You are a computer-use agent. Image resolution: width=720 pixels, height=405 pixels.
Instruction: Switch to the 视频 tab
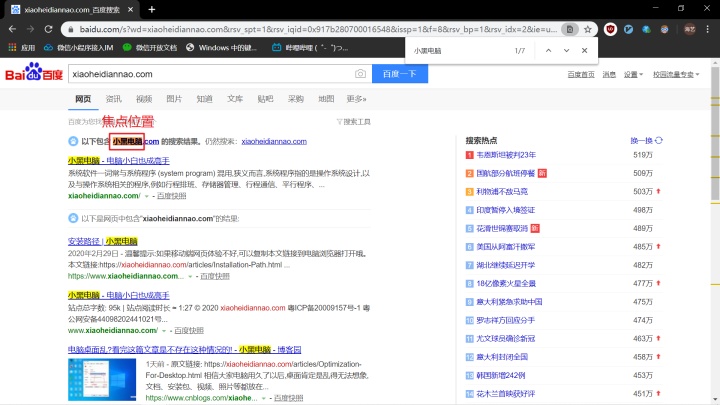(x=144, y=99)
